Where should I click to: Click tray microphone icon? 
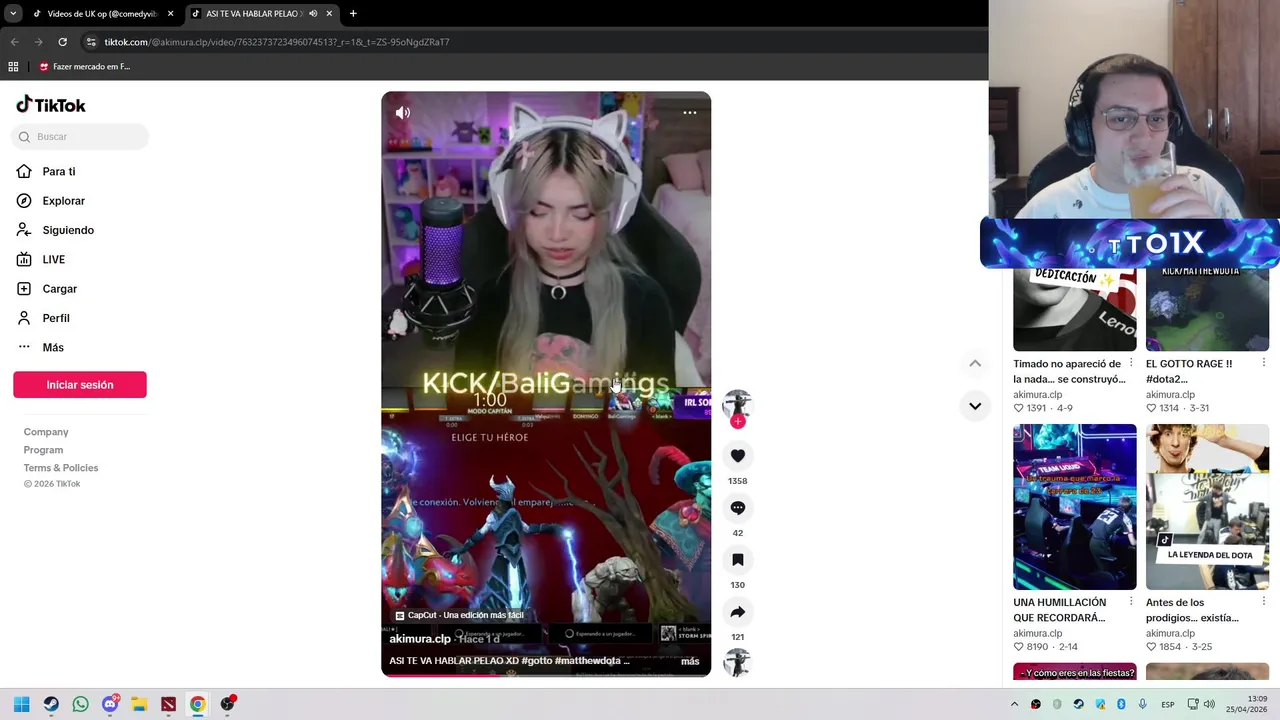click(1142, 704)
